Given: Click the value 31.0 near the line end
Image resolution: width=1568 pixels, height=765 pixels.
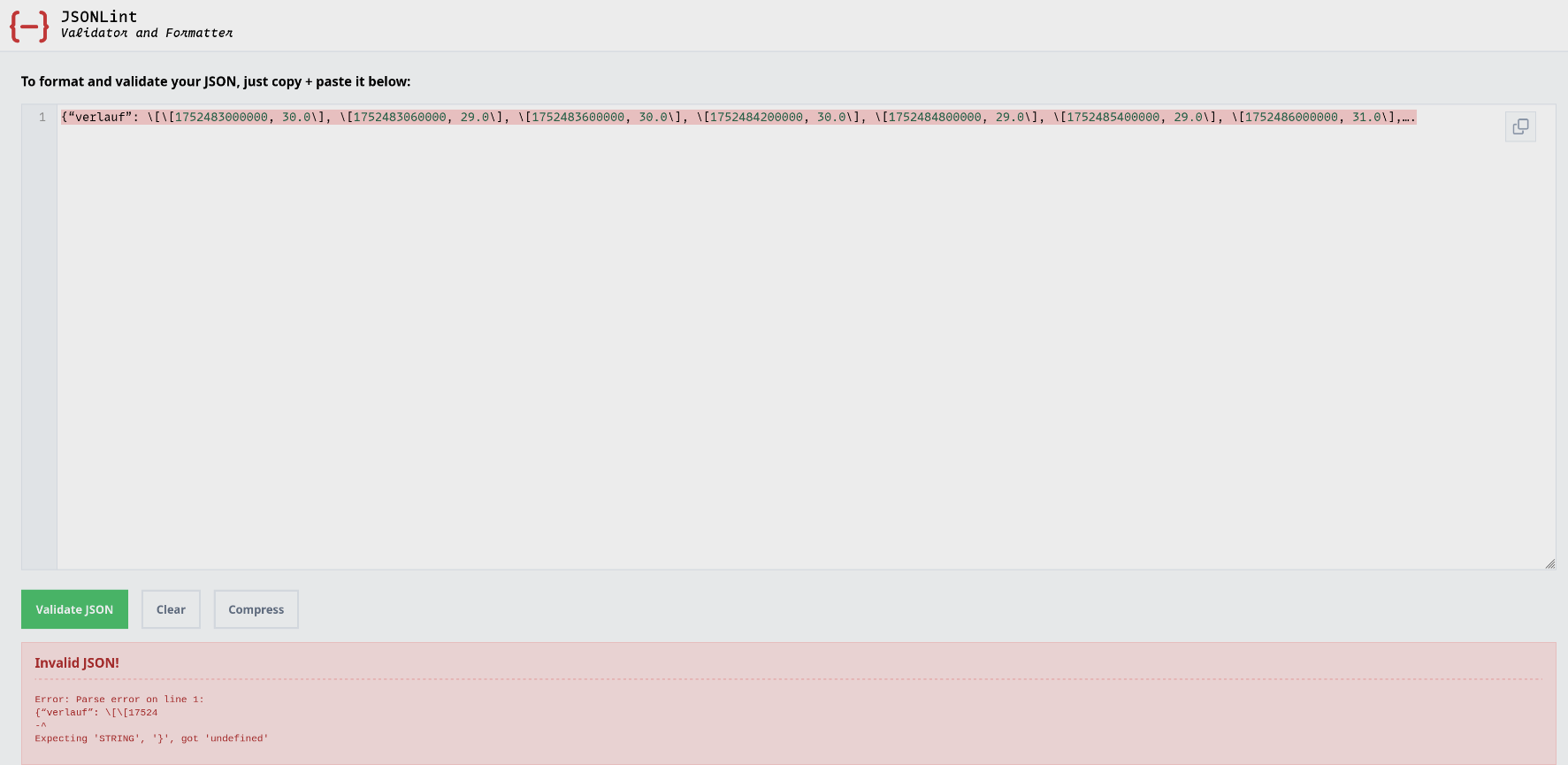Looking at the screenshot, I should pos(1365,117).
